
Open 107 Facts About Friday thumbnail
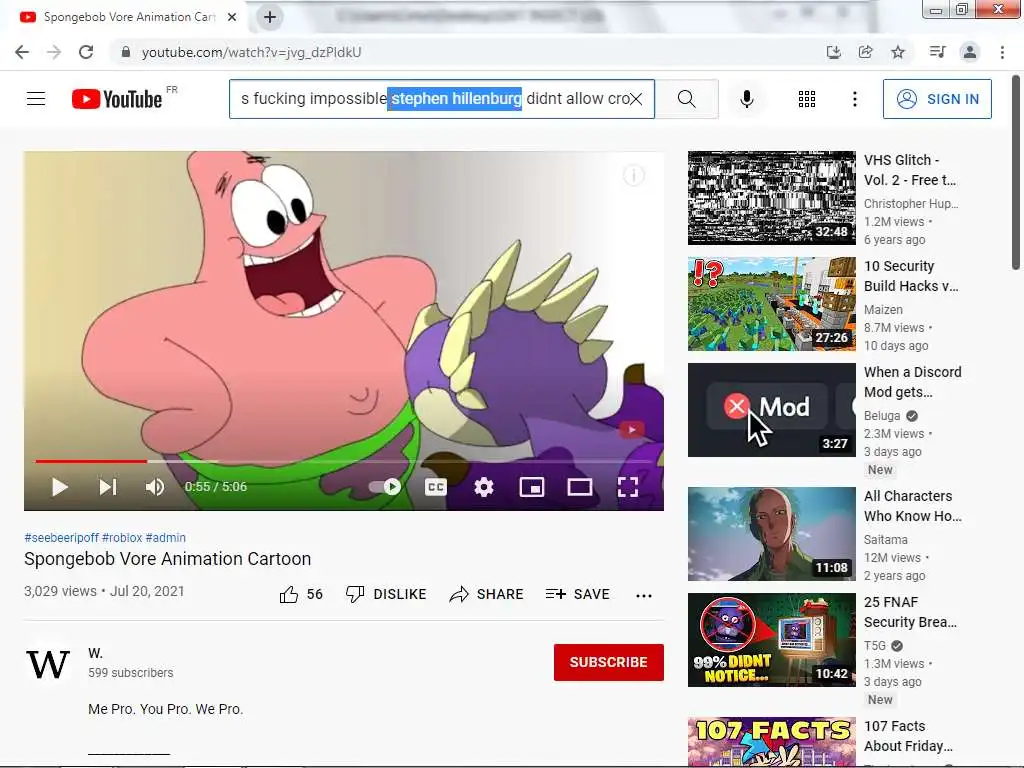[771, 742]
